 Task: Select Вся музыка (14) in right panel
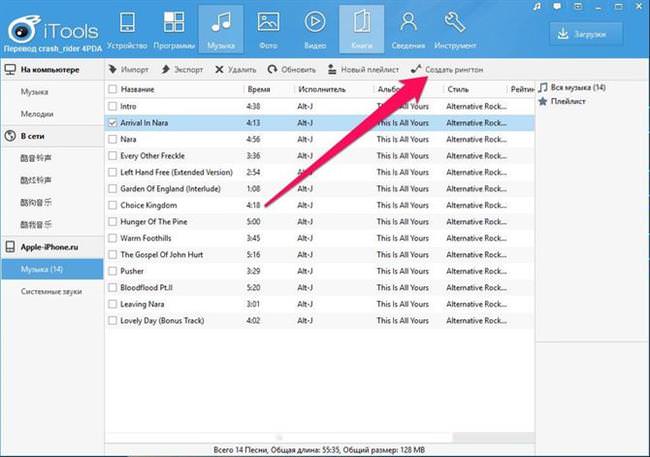pos(572,88)
